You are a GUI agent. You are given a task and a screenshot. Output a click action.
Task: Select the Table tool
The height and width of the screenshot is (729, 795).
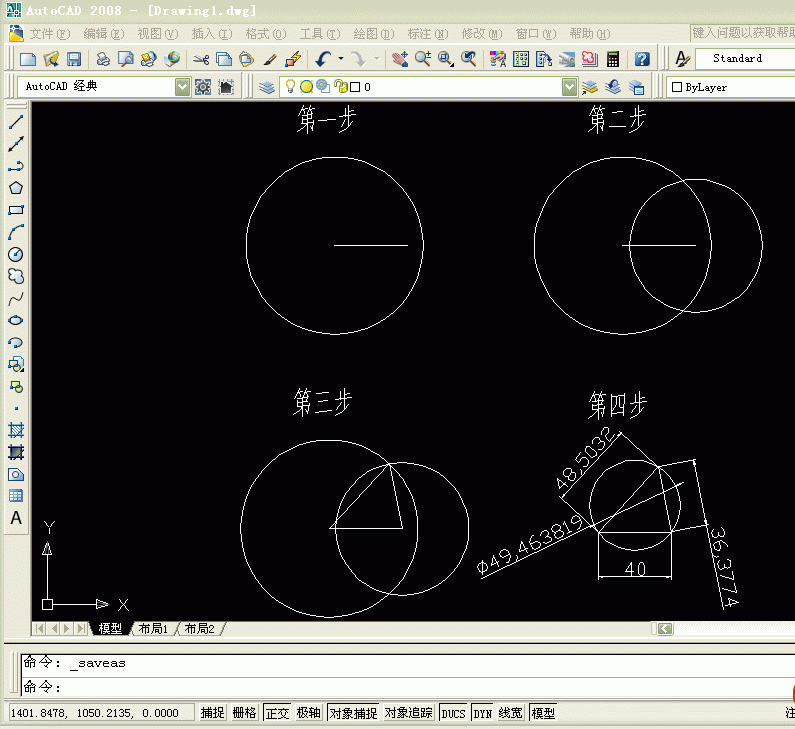pyautogui.click(x=16, y=496)
